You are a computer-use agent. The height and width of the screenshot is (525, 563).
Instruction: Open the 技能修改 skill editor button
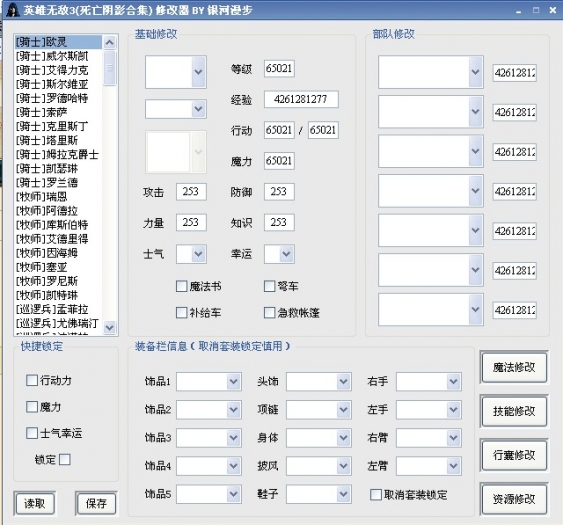click(514, 411)
